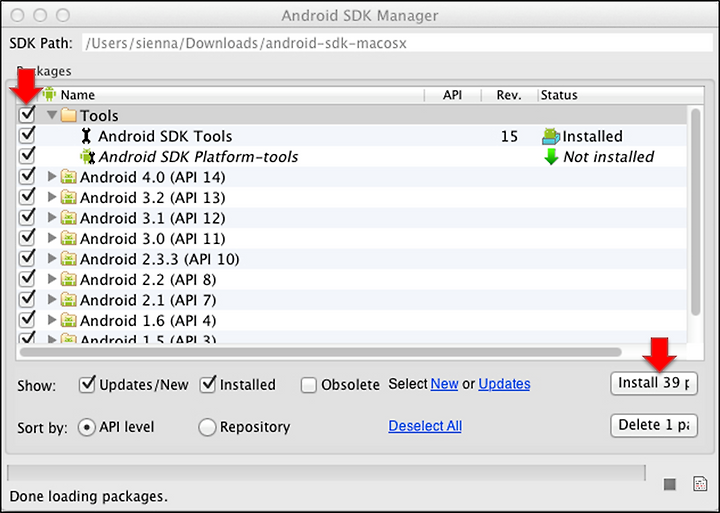This screenshot has width=720, height=513.
Task: Uncheck the Android 2.3.3 (API 10) checkbox
Action: click(27, 257)
